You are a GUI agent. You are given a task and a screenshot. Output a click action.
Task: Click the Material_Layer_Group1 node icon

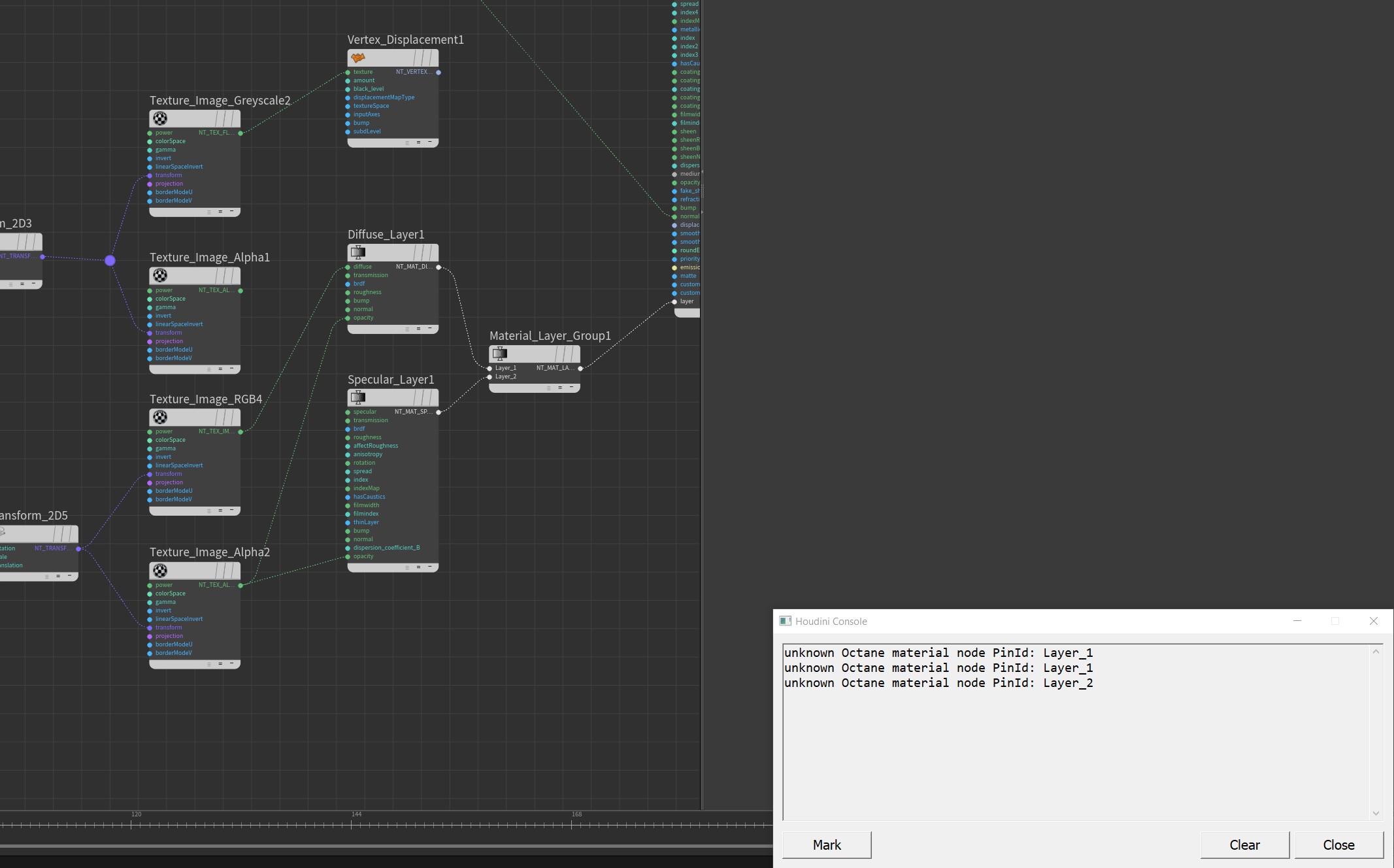[500, 354]
